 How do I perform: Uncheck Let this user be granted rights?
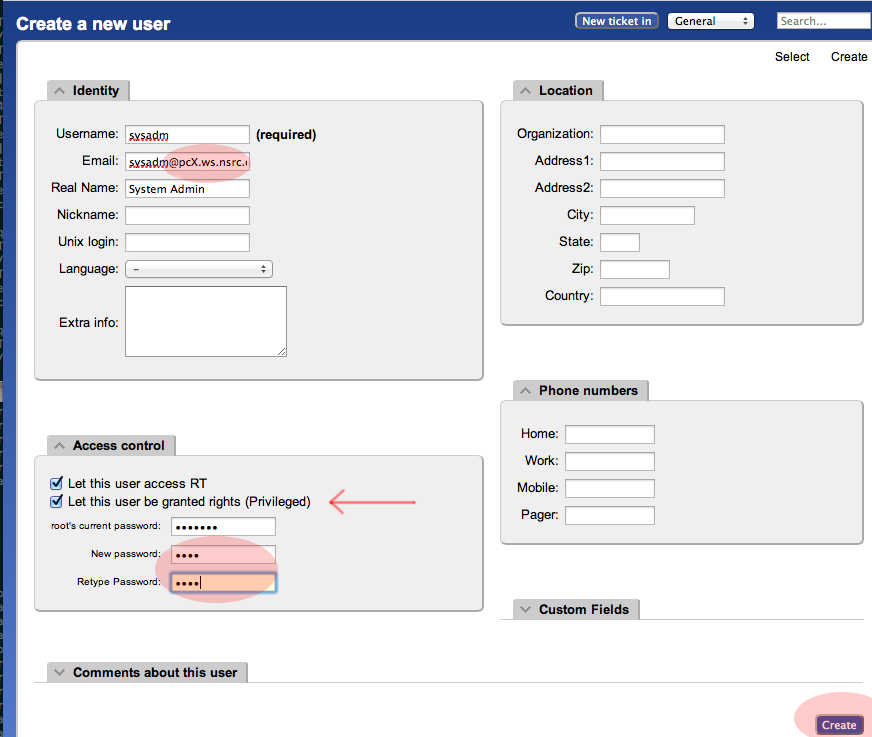[x=57, y=501]
